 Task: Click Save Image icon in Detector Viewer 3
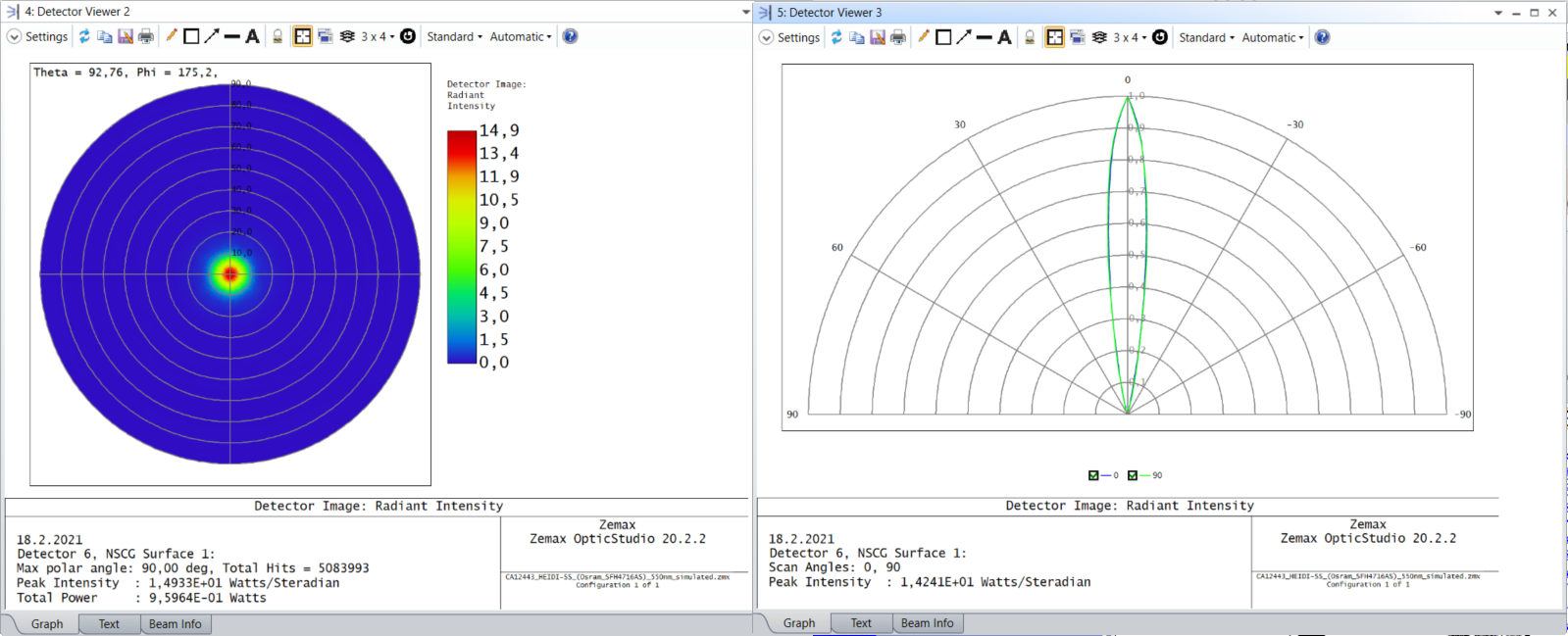tap(878, 37)
